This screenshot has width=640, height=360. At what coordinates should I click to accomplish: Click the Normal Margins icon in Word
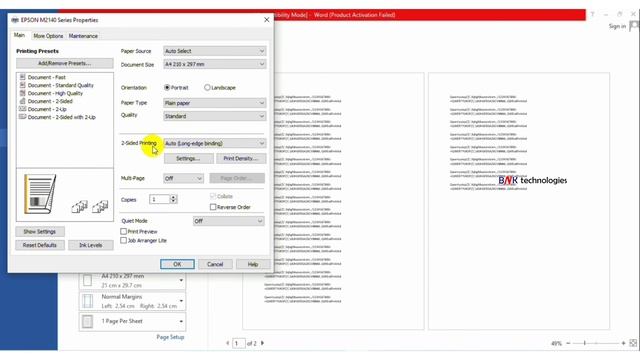(87, 301)
